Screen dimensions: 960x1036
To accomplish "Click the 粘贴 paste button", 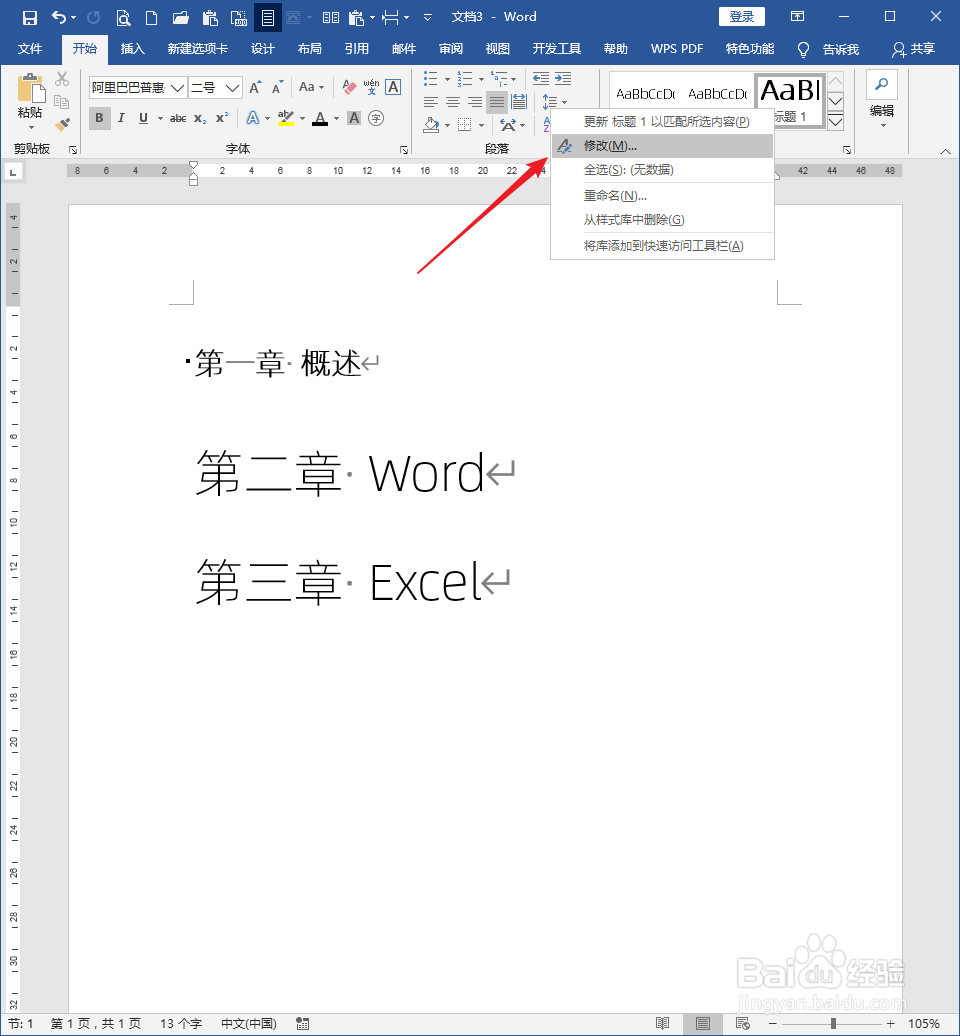I will pyautogui.click(x=30, y=102).
